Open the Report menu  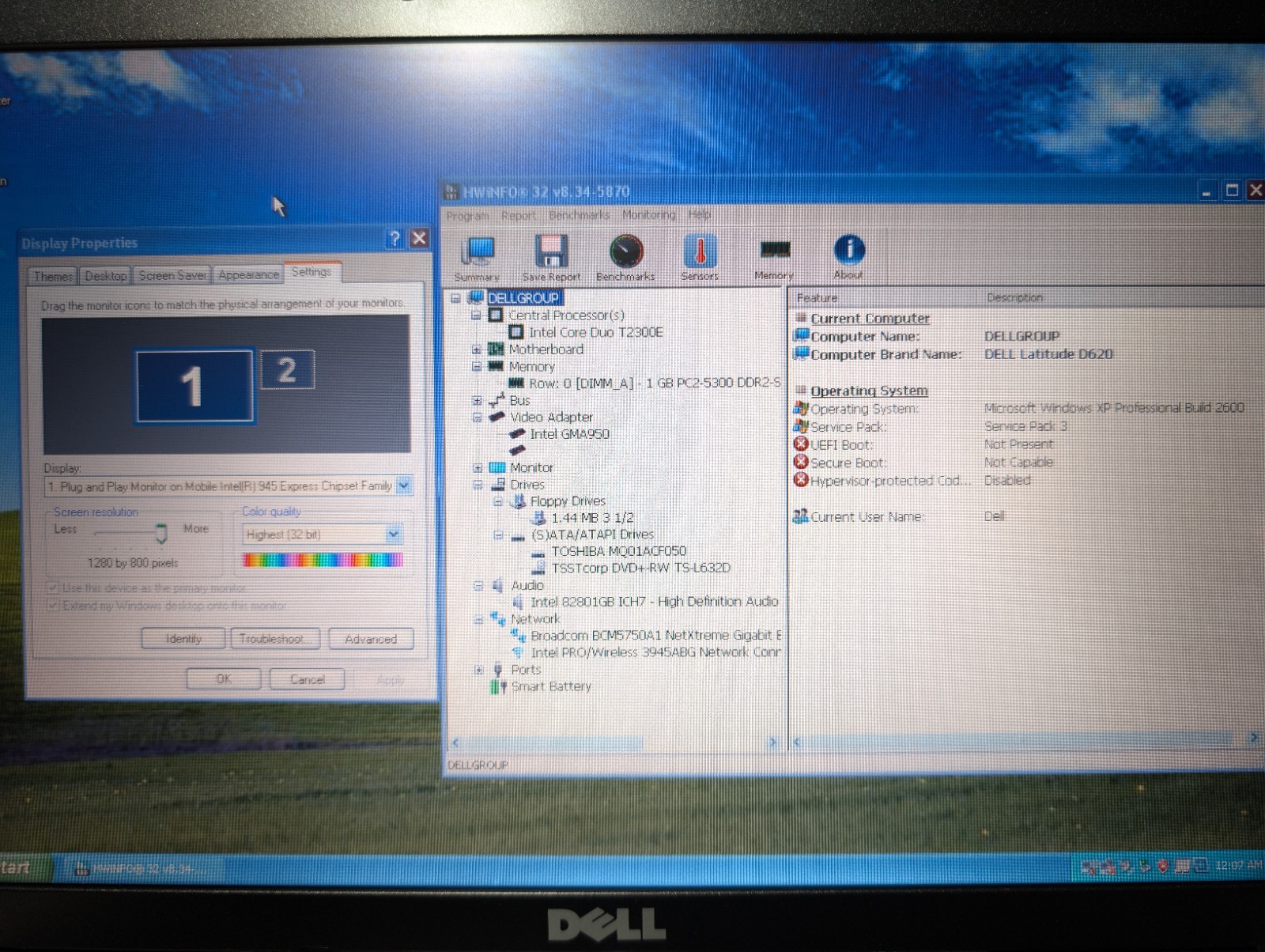pyautogui.click(x=519, y=215)
